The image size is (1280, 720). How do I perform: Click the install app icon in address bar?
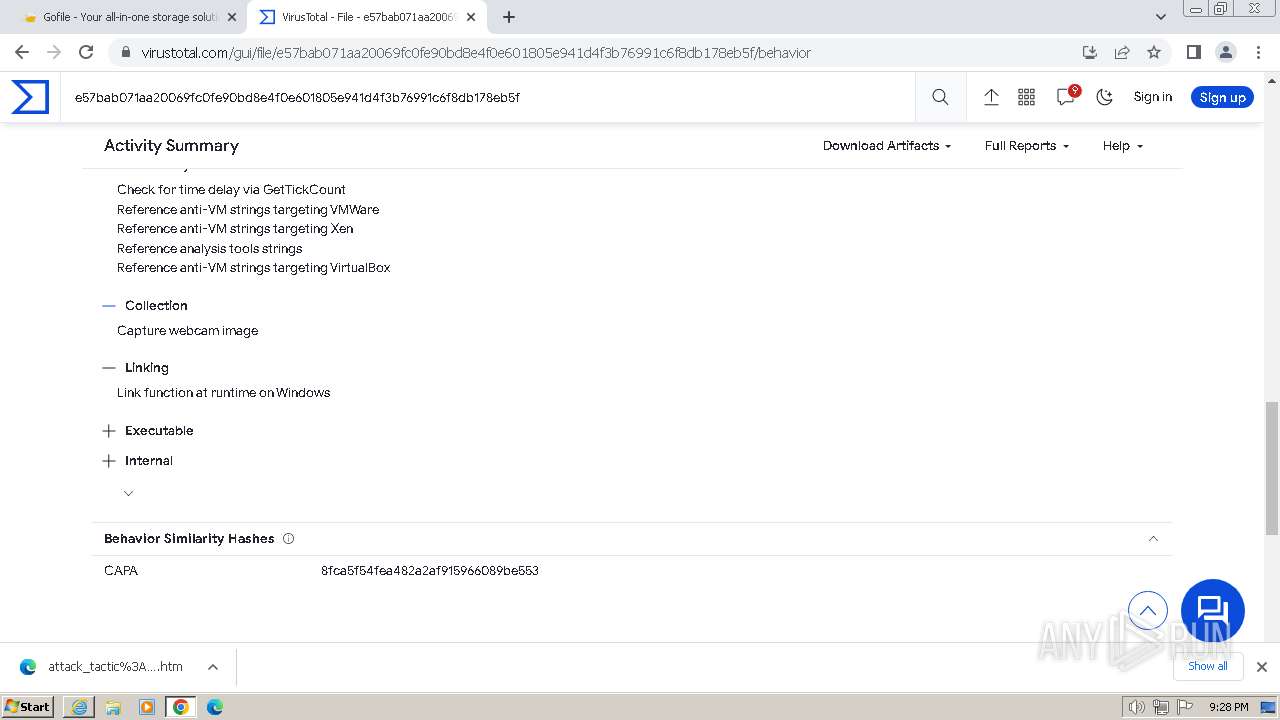1090,52
